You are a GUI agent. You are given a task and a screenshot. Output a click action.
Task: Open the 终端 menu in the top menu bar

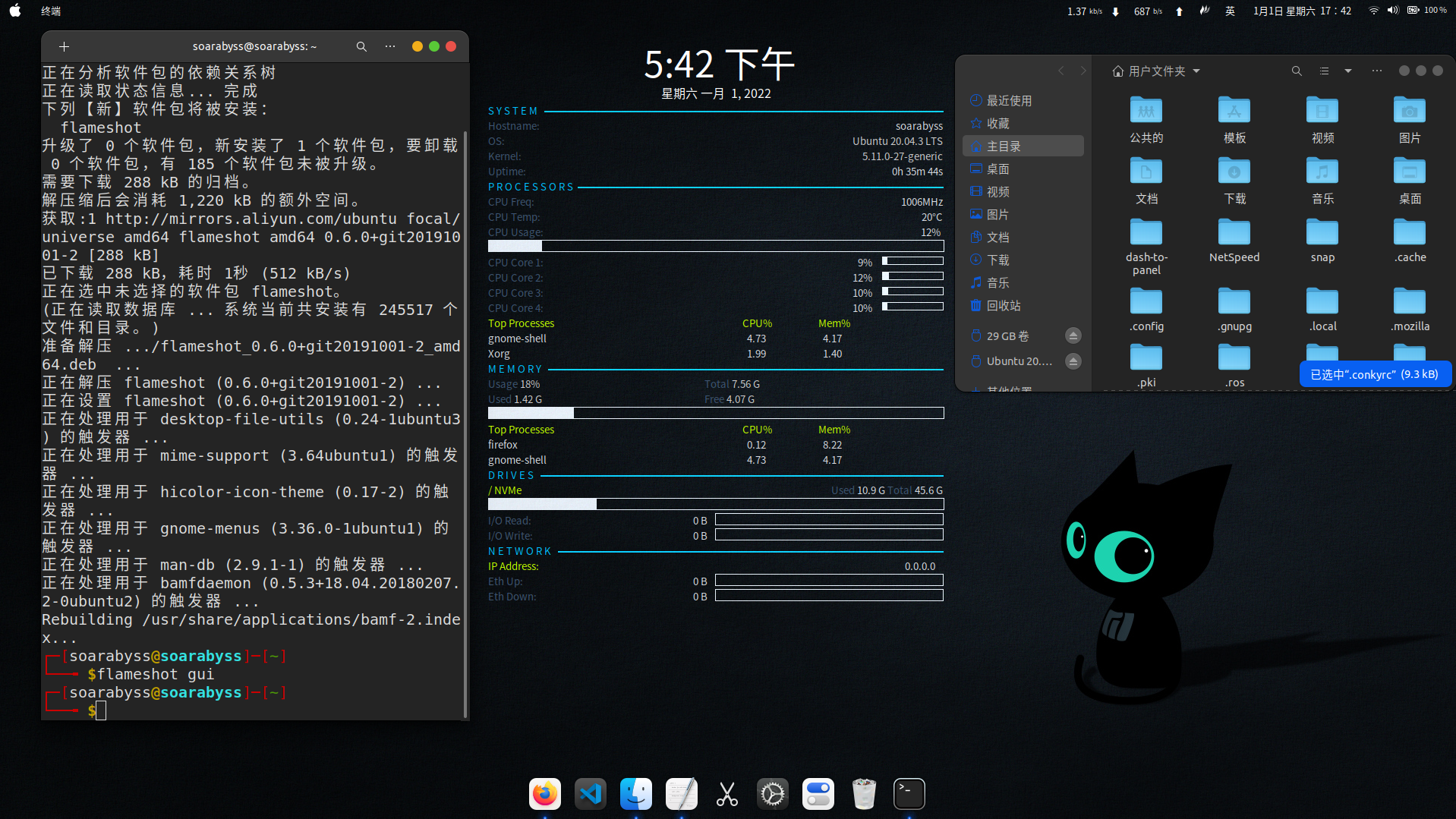tap(50, 11)
